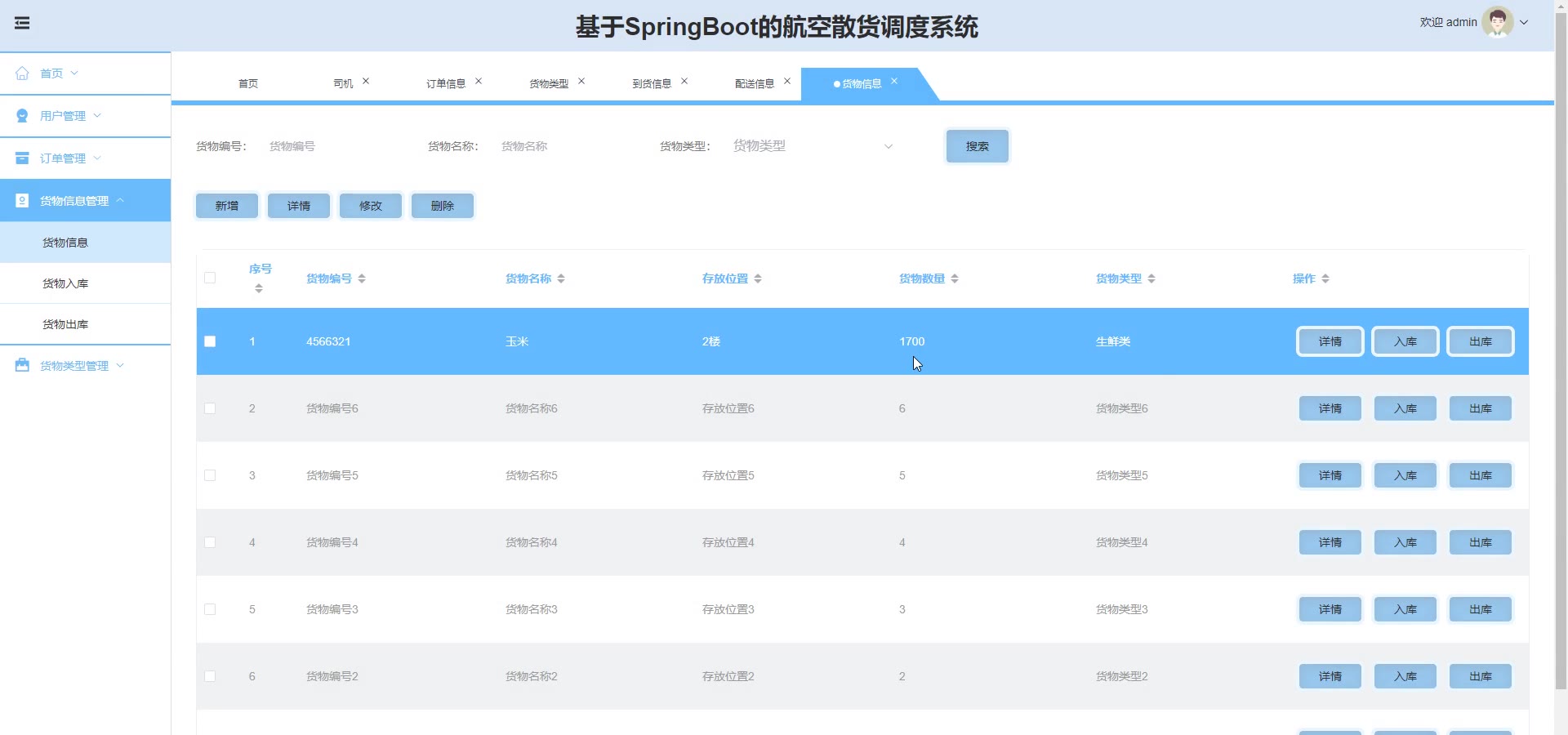Close the 到货信息 tab
This screenshot has width=1568, height=735.
pos(684,81)
